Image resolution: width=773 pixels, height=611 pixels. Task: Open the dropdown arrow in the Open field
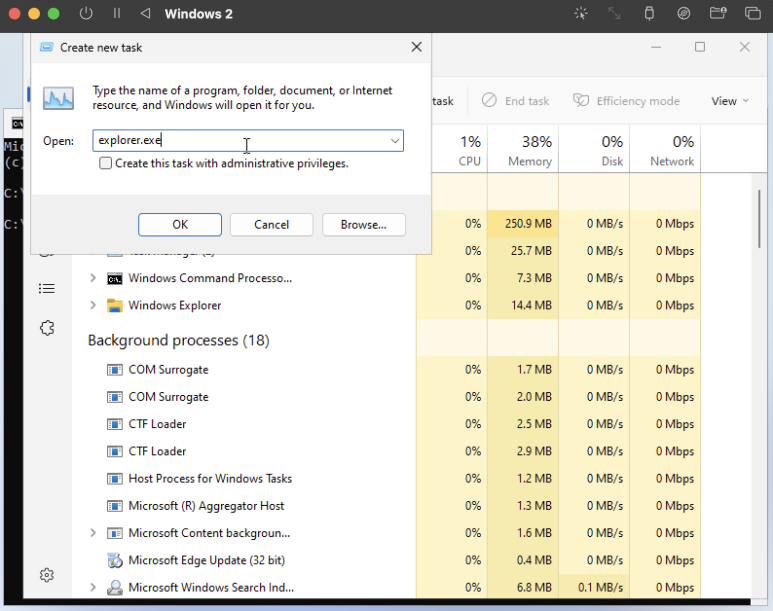coord(394,141)
